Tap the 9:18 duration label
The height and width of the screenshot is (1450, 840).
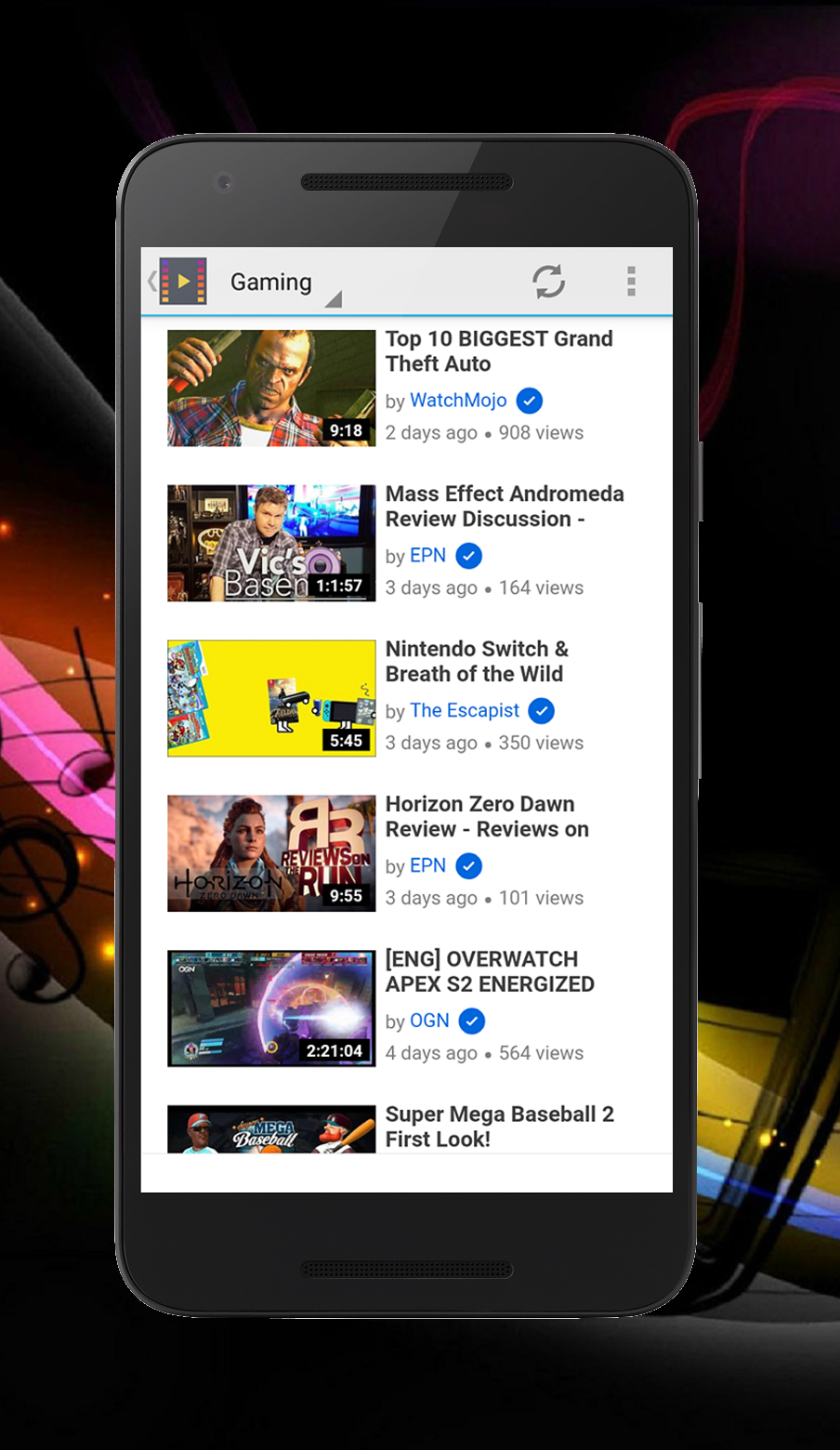347,430
